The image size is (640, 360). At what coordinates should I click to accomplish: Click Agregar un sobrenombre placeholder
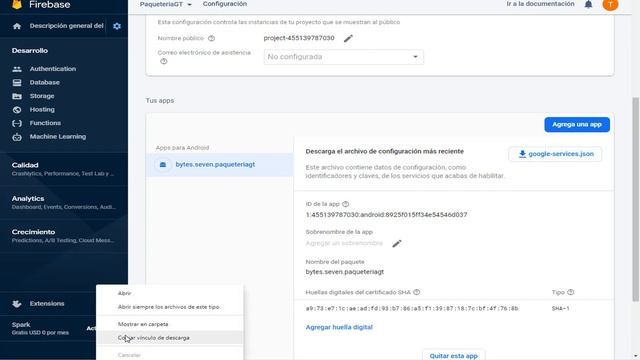tap(344, 244)
